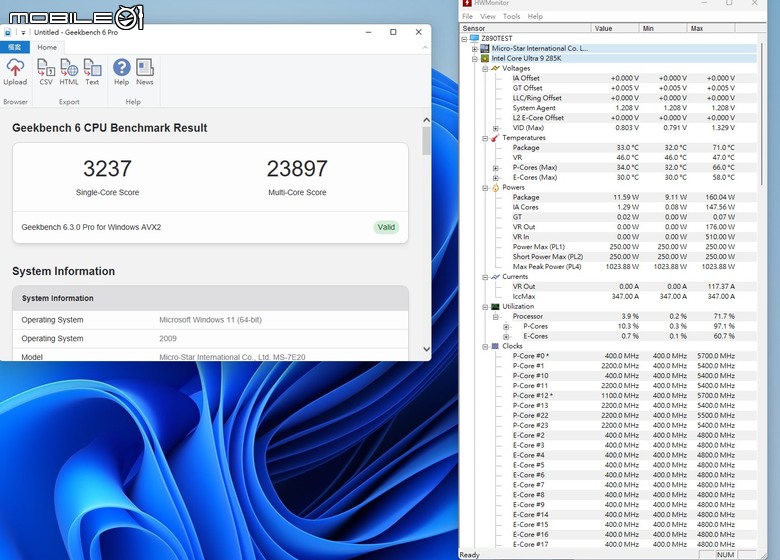Click the Micro-Star motherboard icon
The image size is (780, 560).
485,48
